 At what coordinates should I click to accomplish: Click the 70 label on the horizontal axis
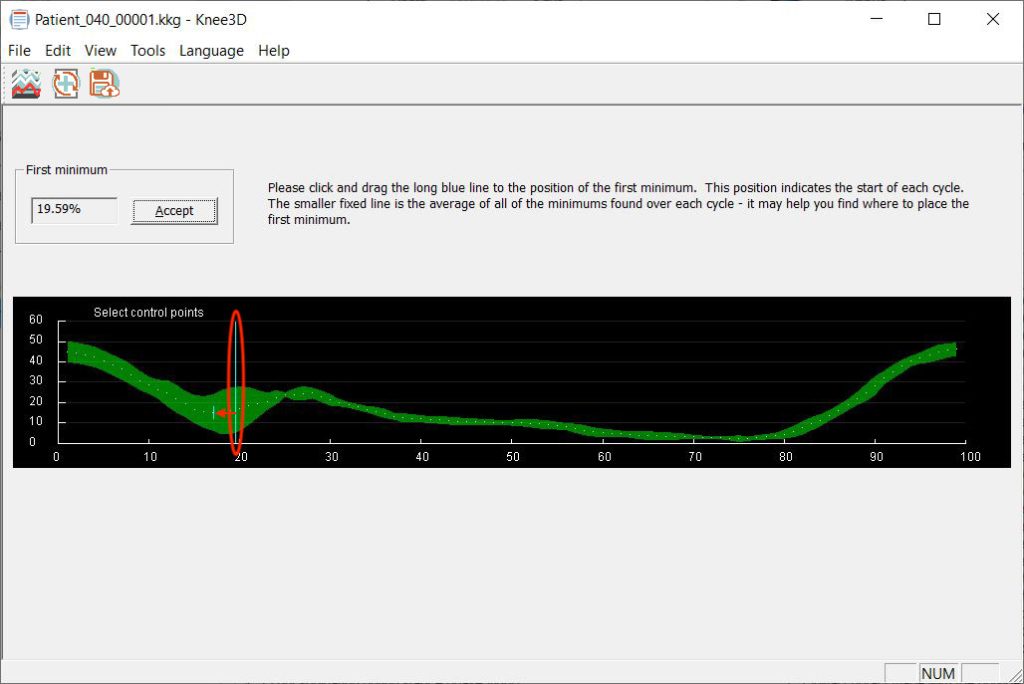click(695, 457)
